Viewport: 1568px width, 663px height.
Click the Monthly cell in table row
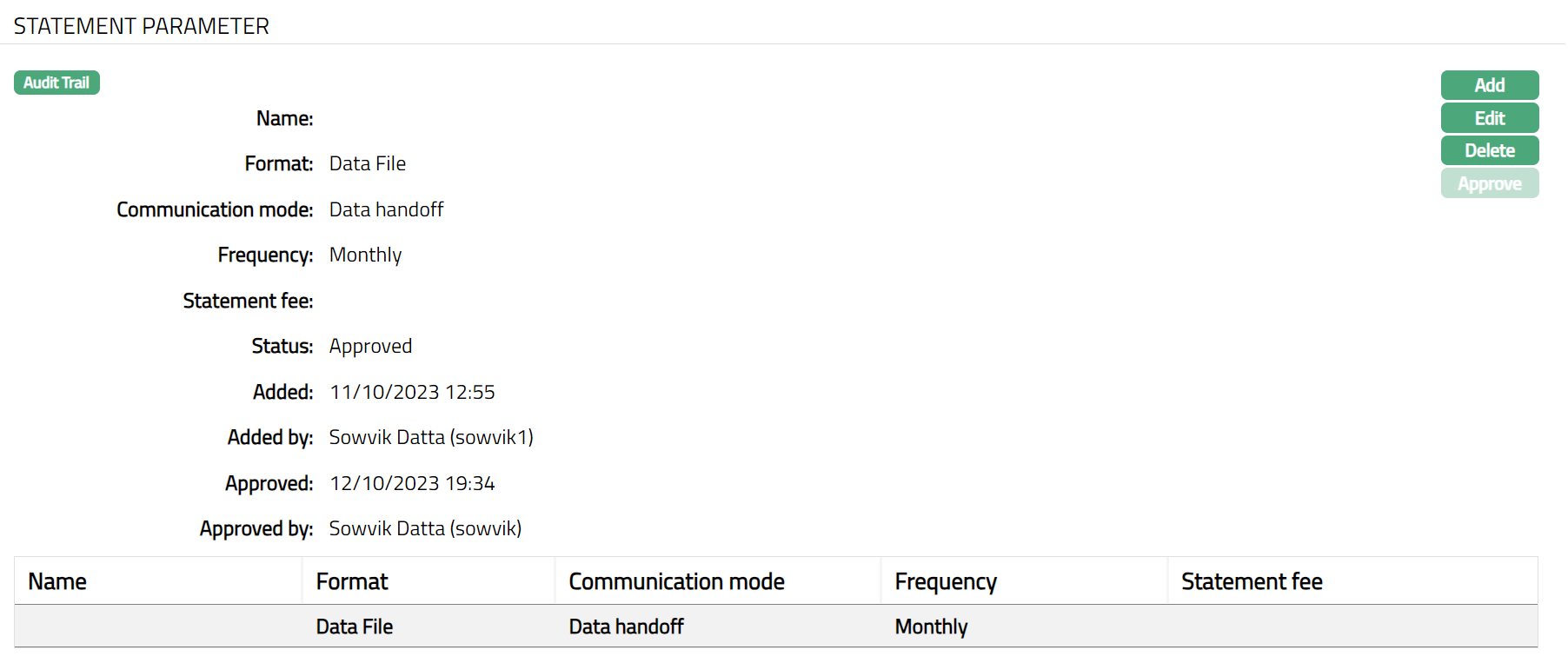[x=931, y=627]
